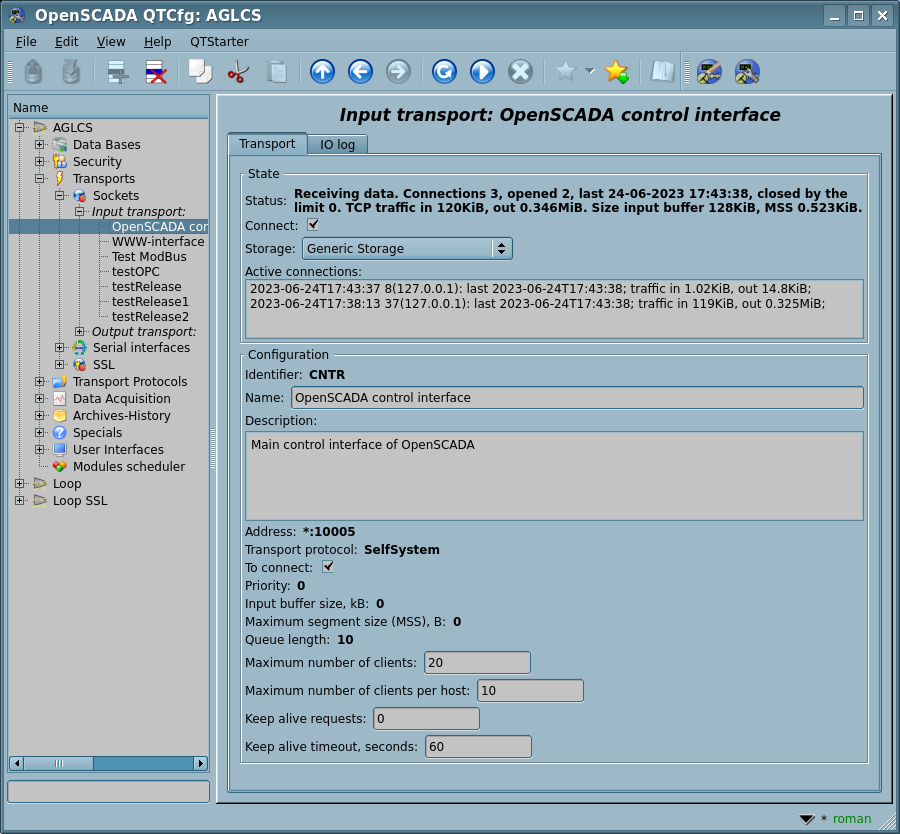Click the Cut scissors toolbar icon
900x834 pixels.
pos(238,72)
